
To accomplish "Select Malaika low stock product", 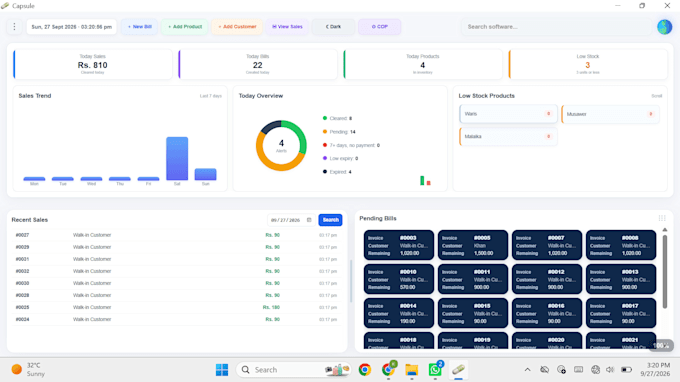I will point(508,136).
